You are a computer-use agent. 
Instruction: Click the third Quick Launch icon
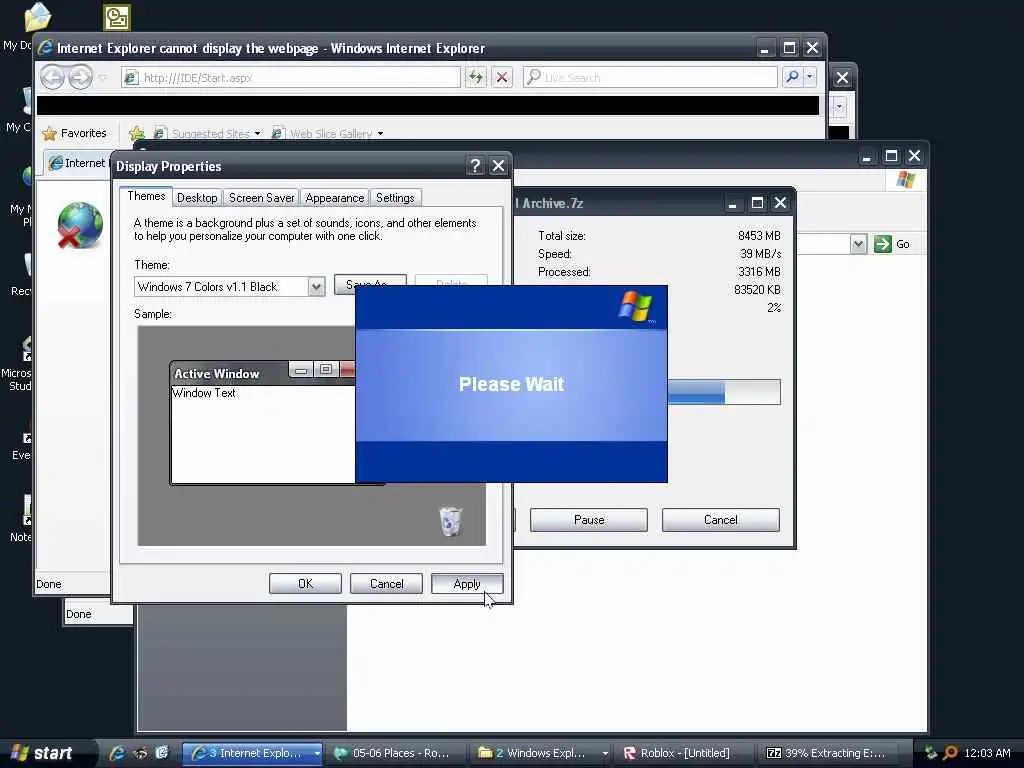tap(161, 753)
